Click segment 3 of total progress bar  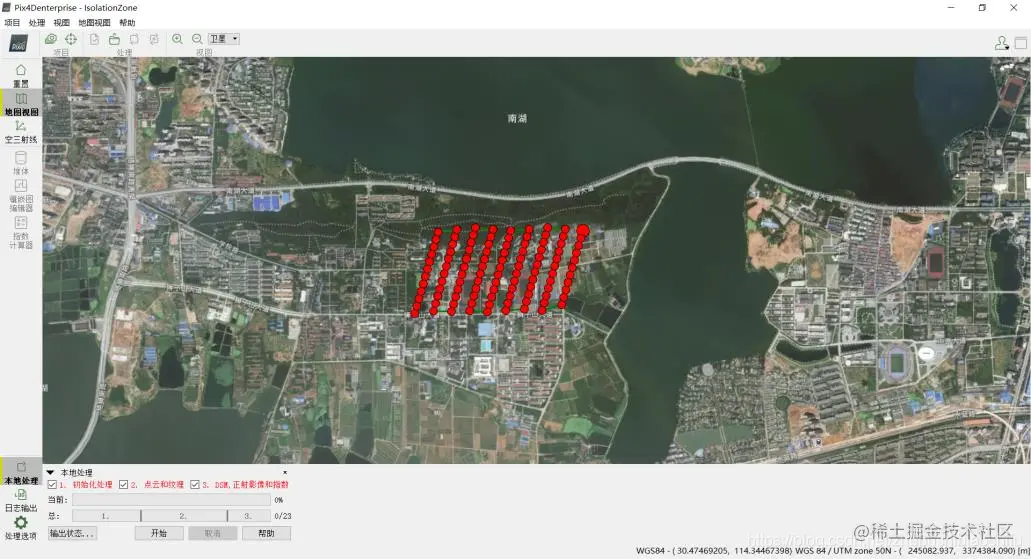click(x=249, y=516)
